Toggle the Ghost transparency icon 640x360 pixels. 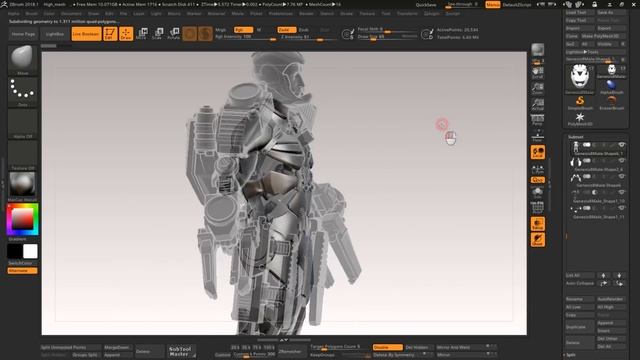pos(538,240)
